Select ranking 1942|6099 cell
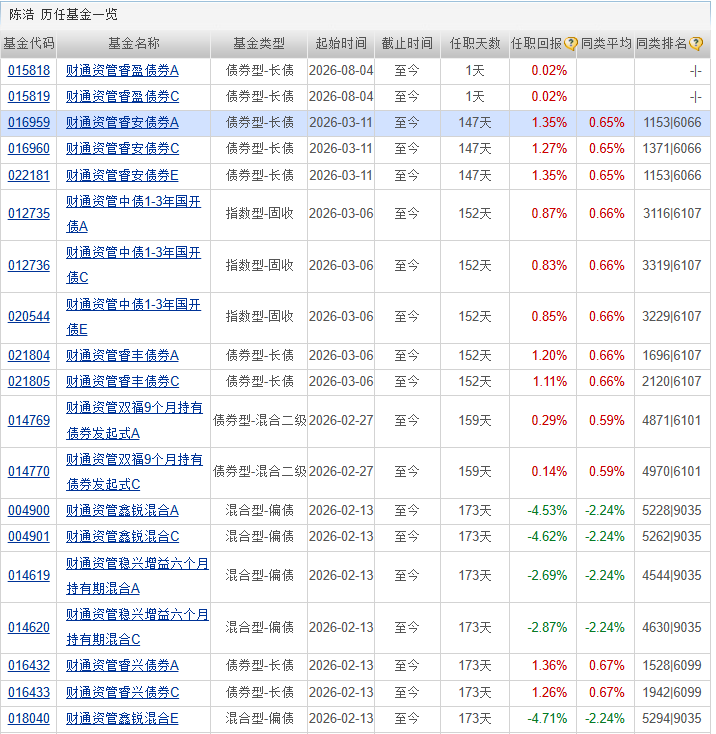The image size is (716, 734). [x=672, y=692]
